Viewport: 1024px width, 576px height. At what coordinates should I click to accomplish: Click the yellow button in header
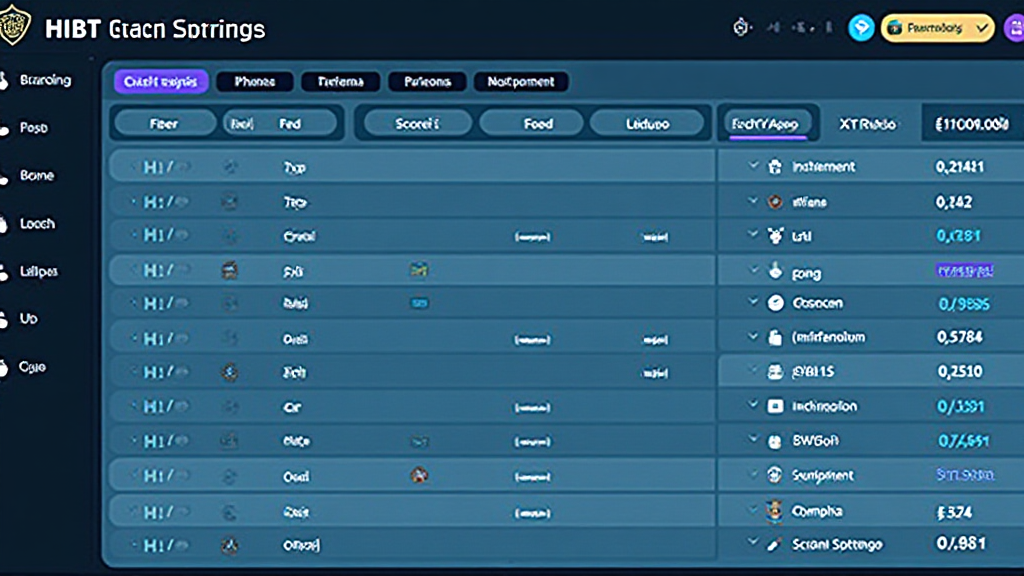[x=937, y=28]
